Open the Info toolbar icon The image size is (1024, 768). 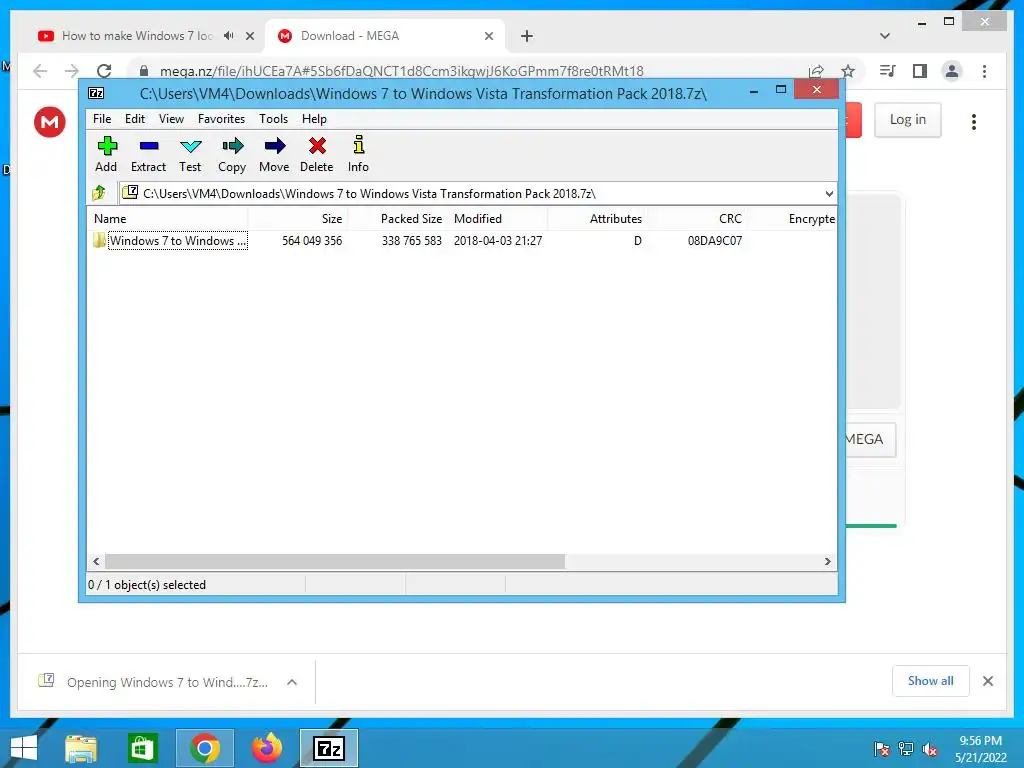(x=358, y=155)
